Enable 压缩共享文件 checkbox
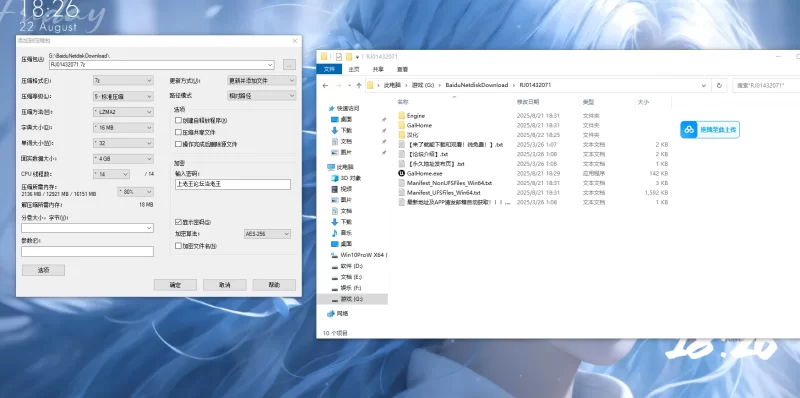The width and height of the screenshot is (800, 398). click(178, 132)
